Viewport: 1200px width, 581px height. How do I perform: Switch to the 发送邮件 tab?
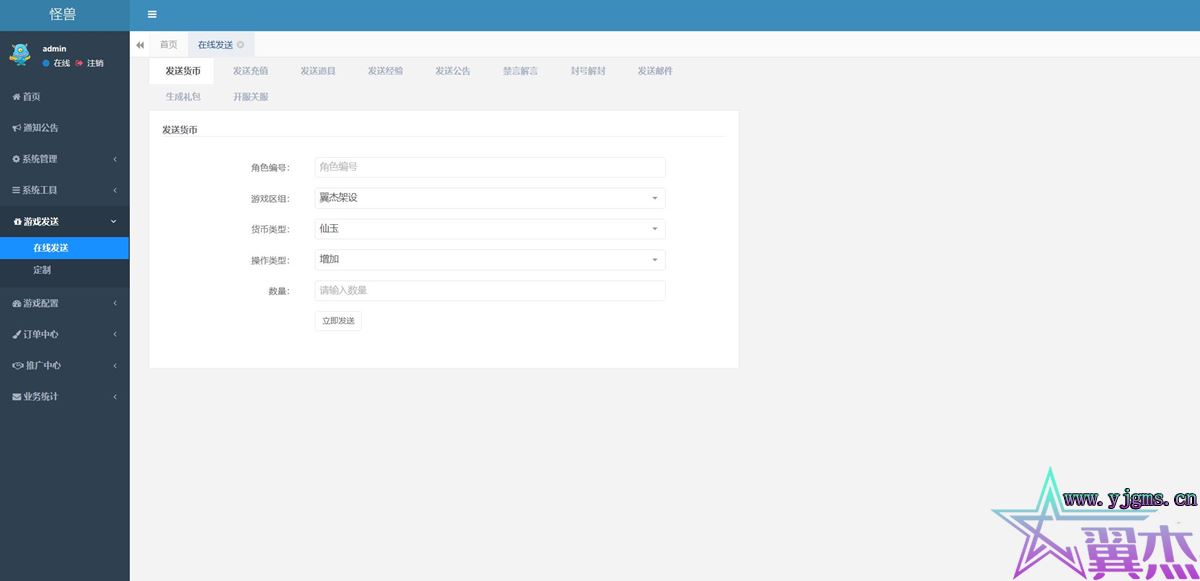click(x=655, y=71)
